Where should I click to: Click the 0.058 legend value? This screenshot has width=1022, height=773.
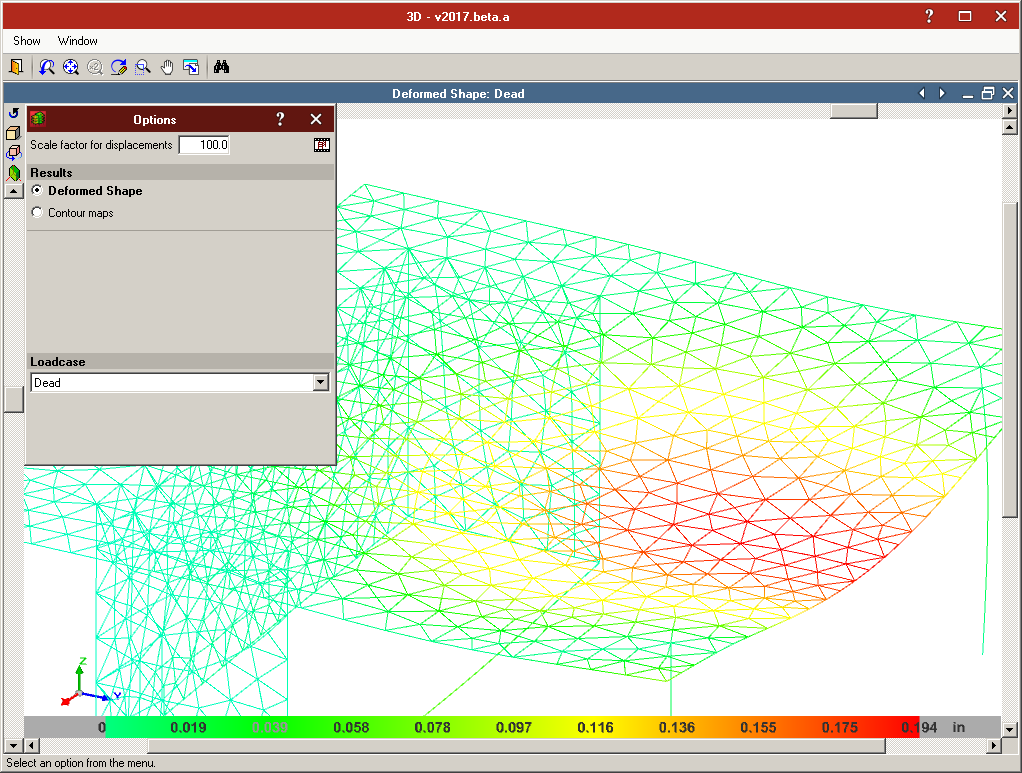click(351, 727)
